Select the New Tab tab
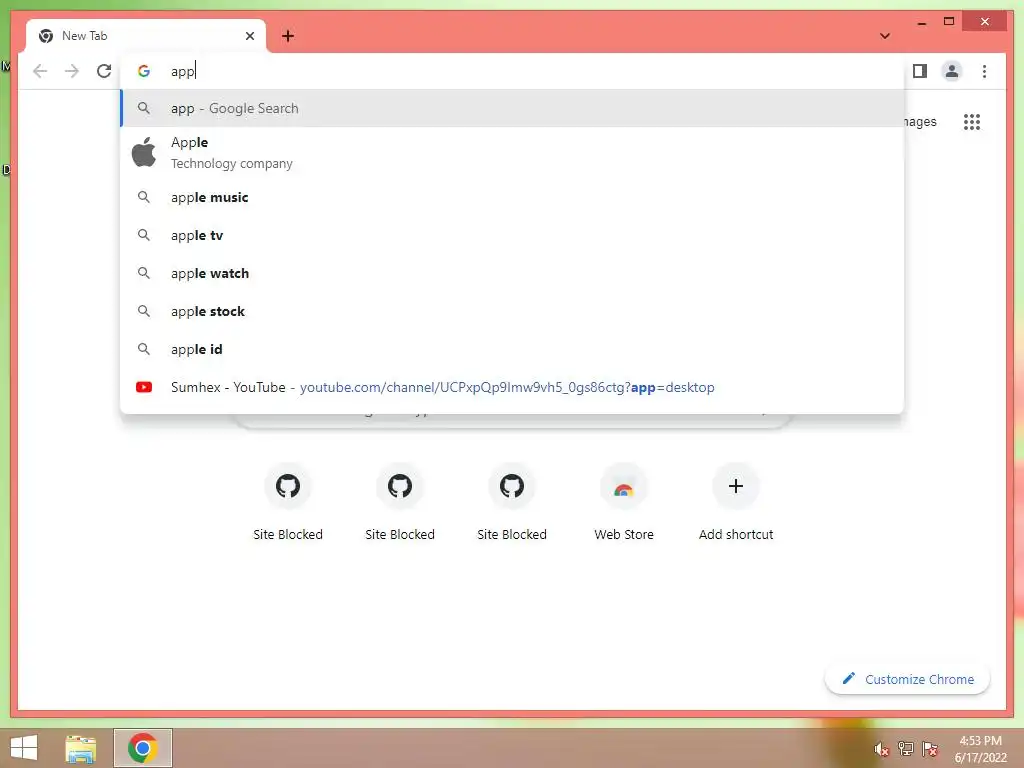Viewport: 1024px width, 768px height. (x=146, y=36)
